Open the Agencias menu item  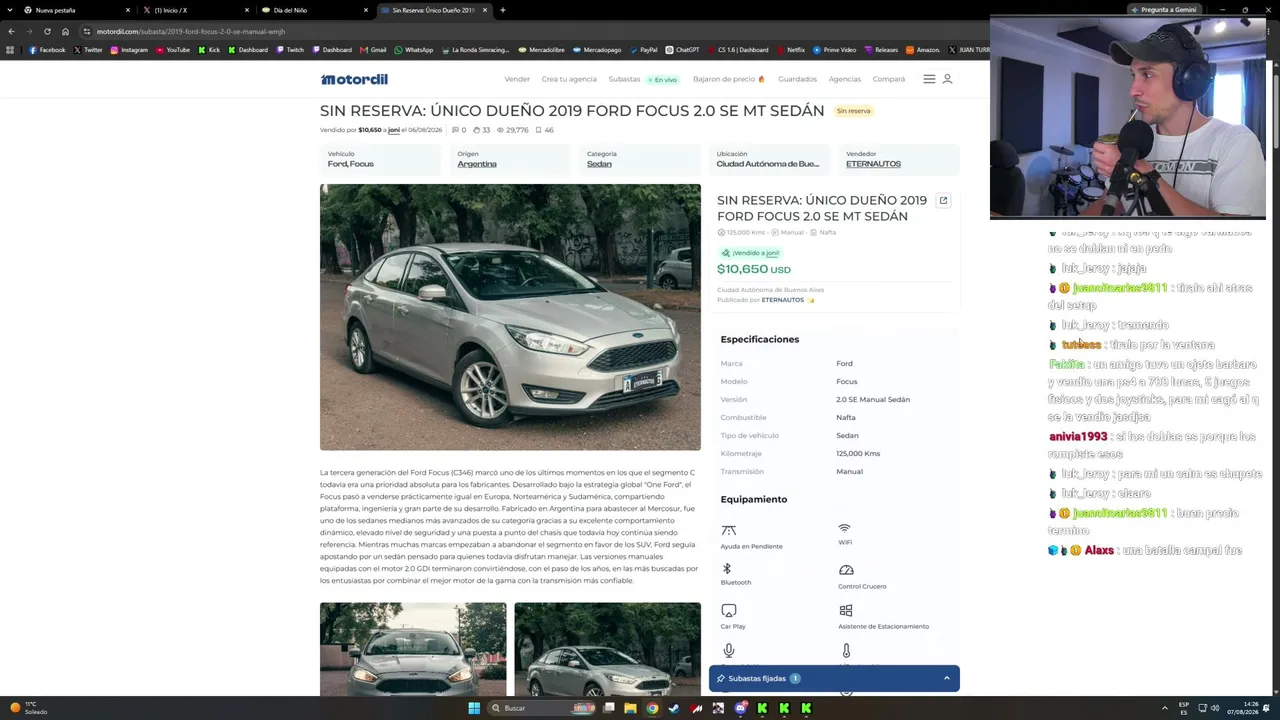845,79
